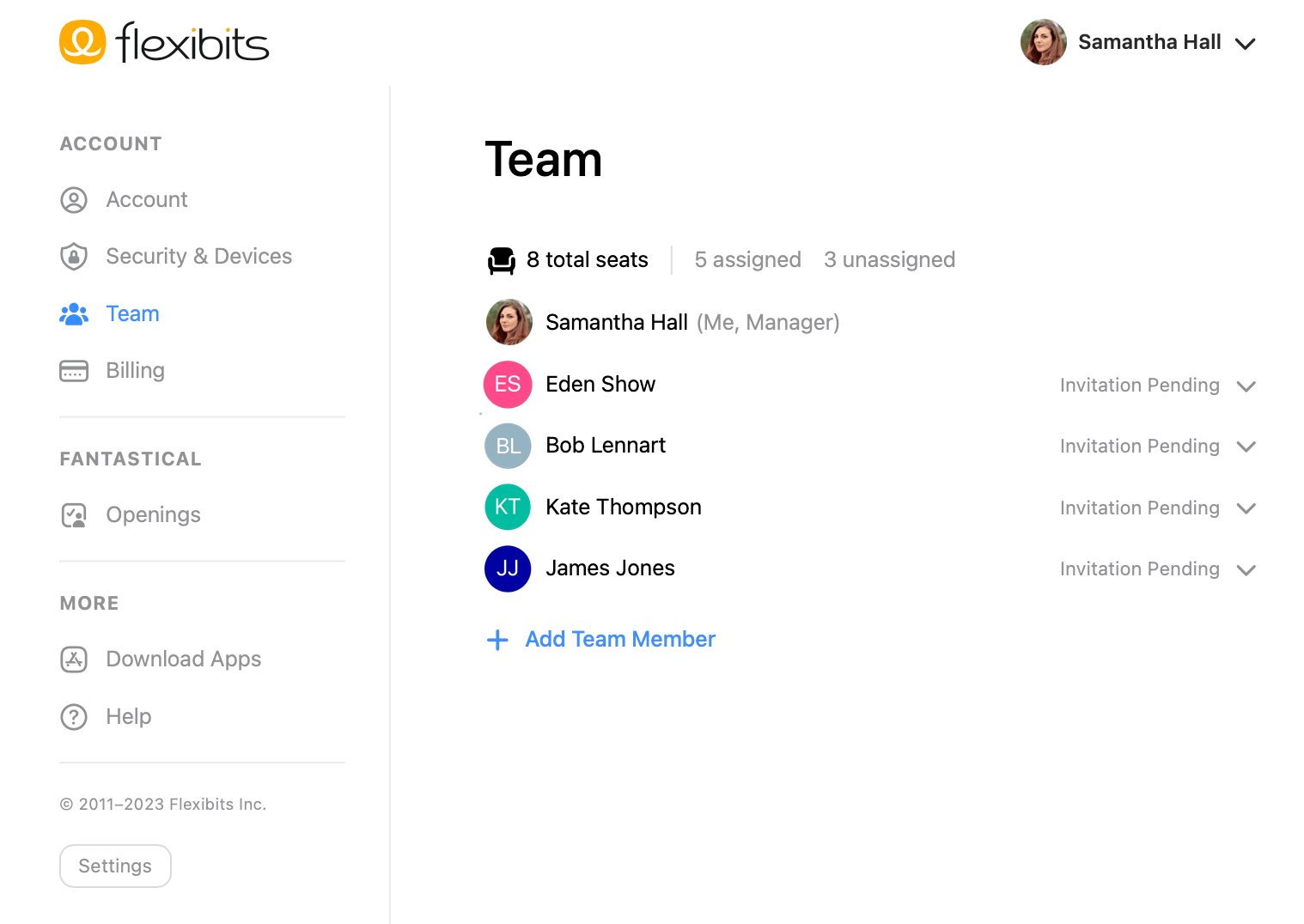Click the Team people icon
Screen dimensions: 1304x924
click(74, 314)
